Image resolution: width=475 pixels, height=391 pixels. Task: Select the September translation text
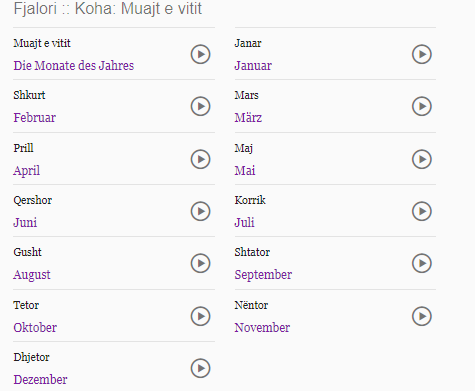pyautogui.click(x=263, y=275)
